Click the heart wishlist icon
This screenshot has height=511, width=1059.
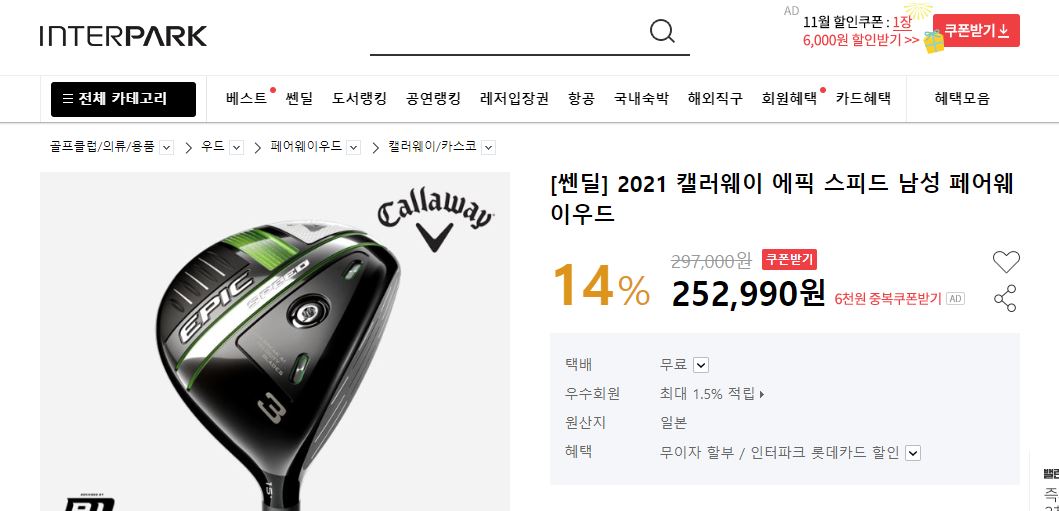pyautogui.click(x=1006, y=261)
